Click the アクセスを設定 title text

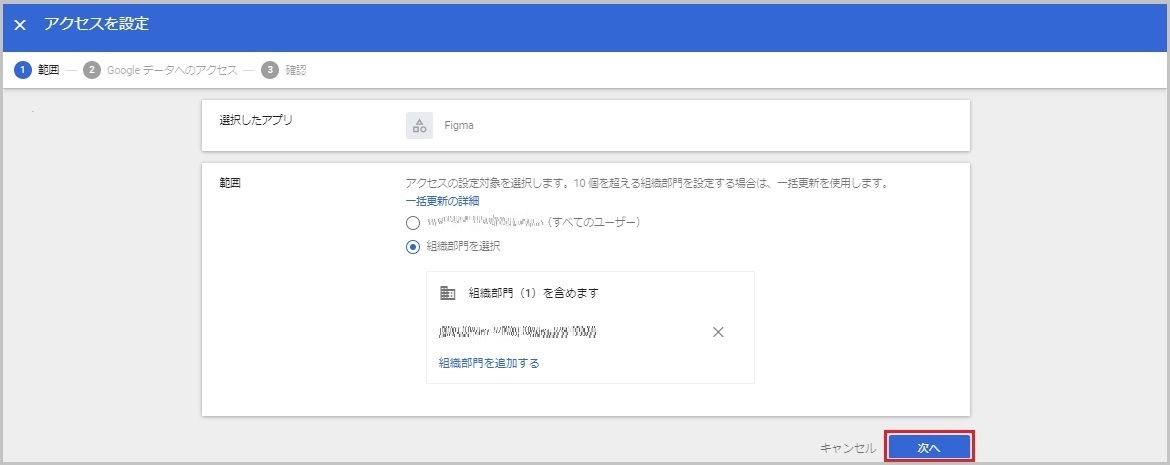[x=96, y=25]
